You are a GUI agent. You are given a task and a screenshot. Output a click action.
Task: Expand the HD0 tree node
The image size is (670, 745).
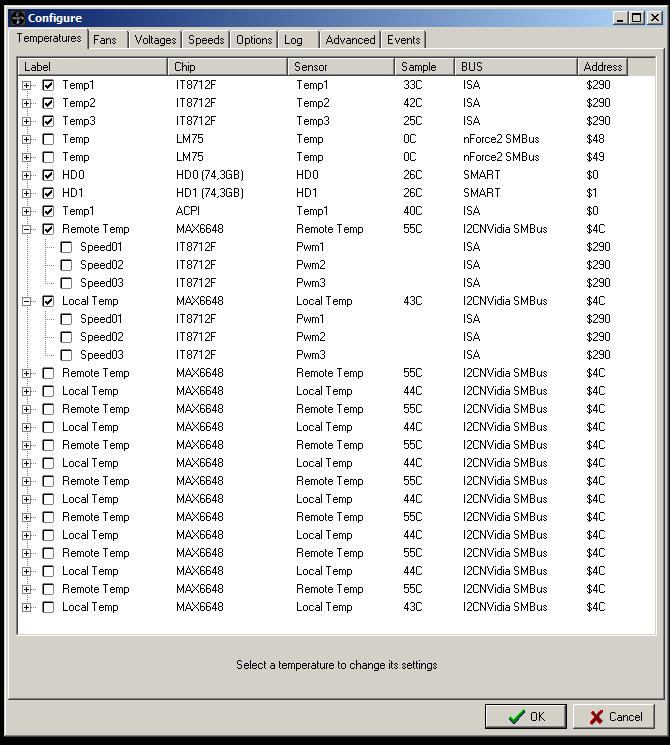[27, 175]
